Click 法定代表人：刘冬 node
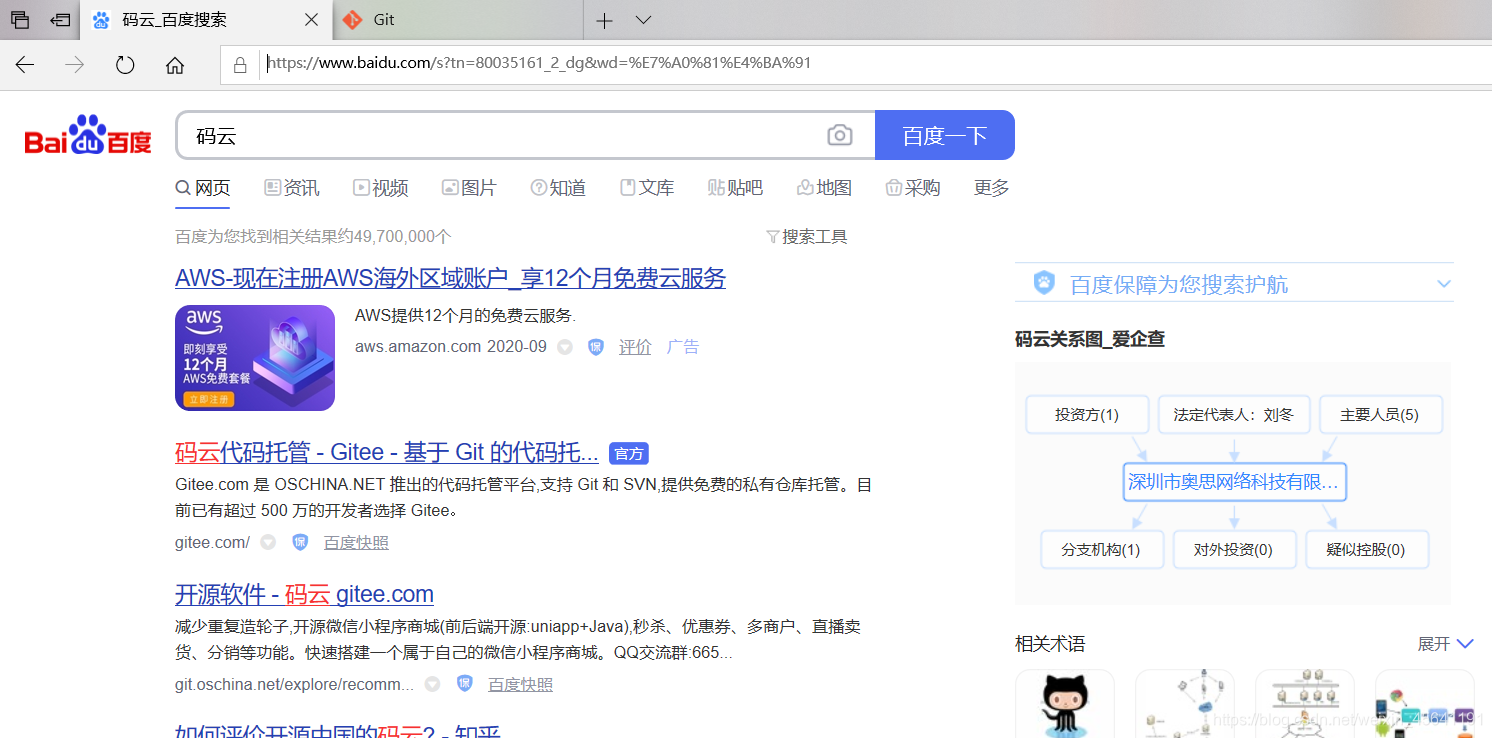The height and width of the screenshot is (738, 1492). coord(1234,415)
